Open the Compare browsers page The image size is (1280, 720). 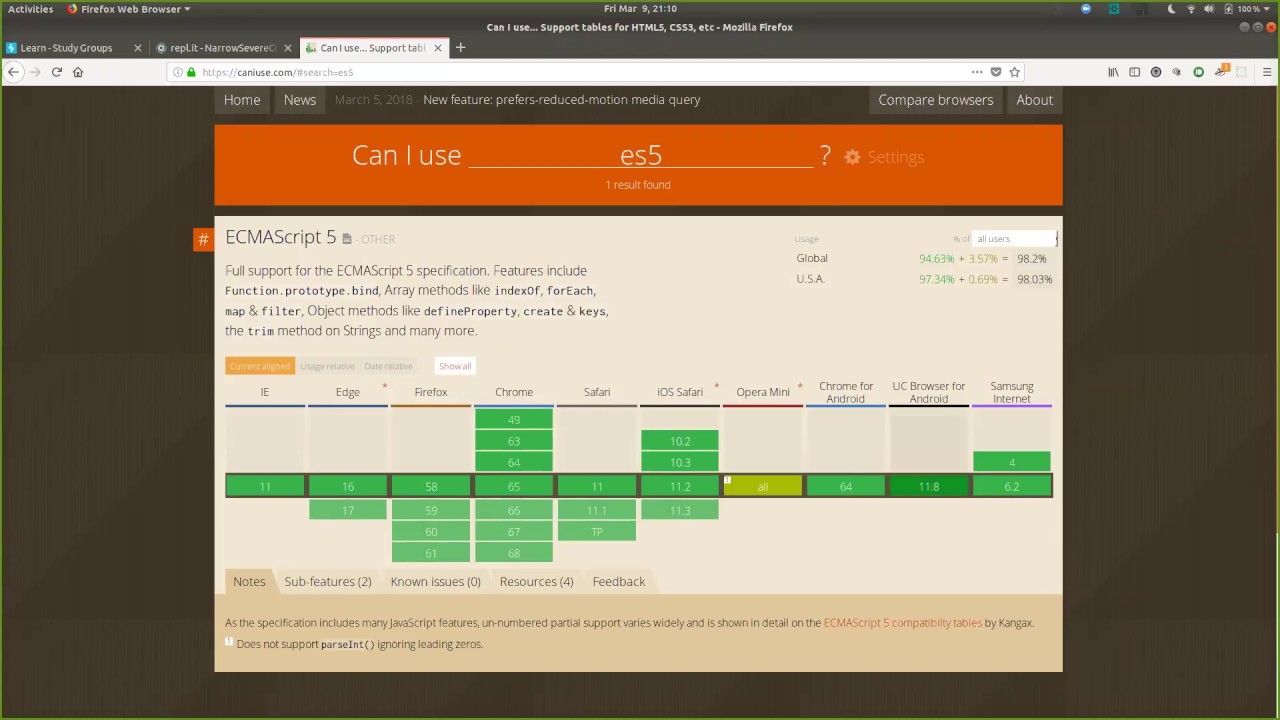(x=935, y=100)
